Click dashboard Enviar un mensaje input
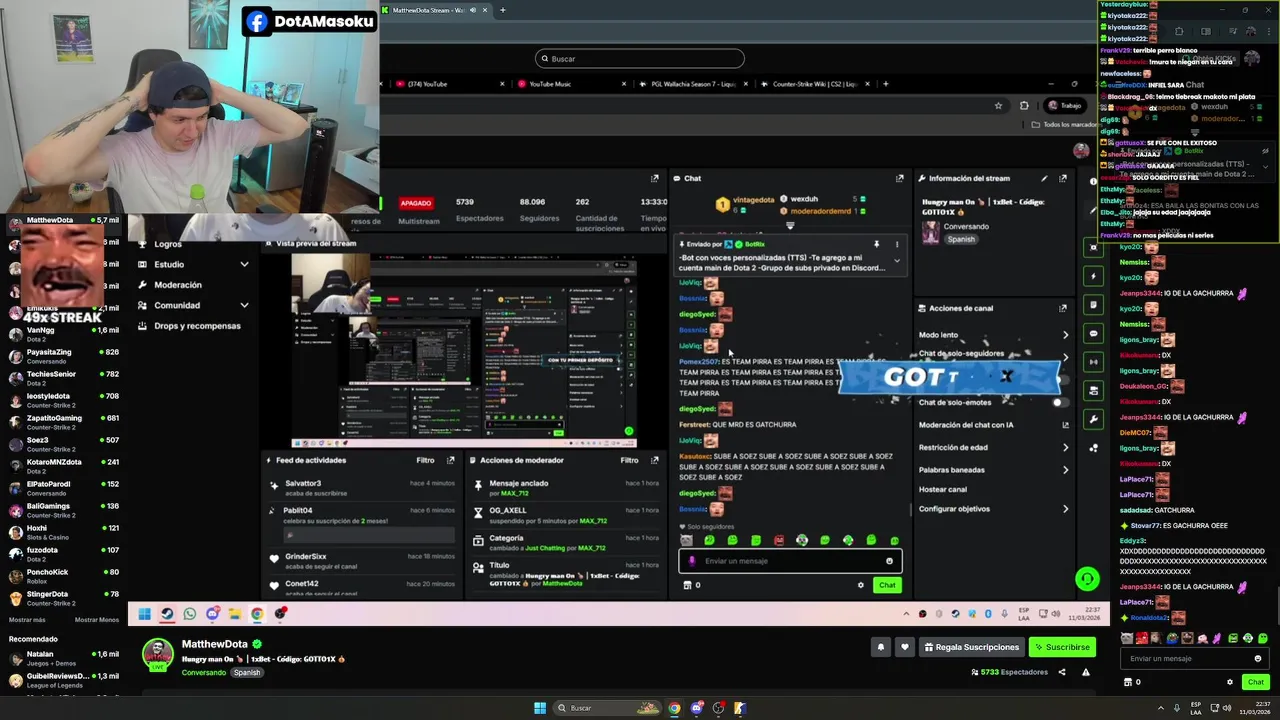 790,561
